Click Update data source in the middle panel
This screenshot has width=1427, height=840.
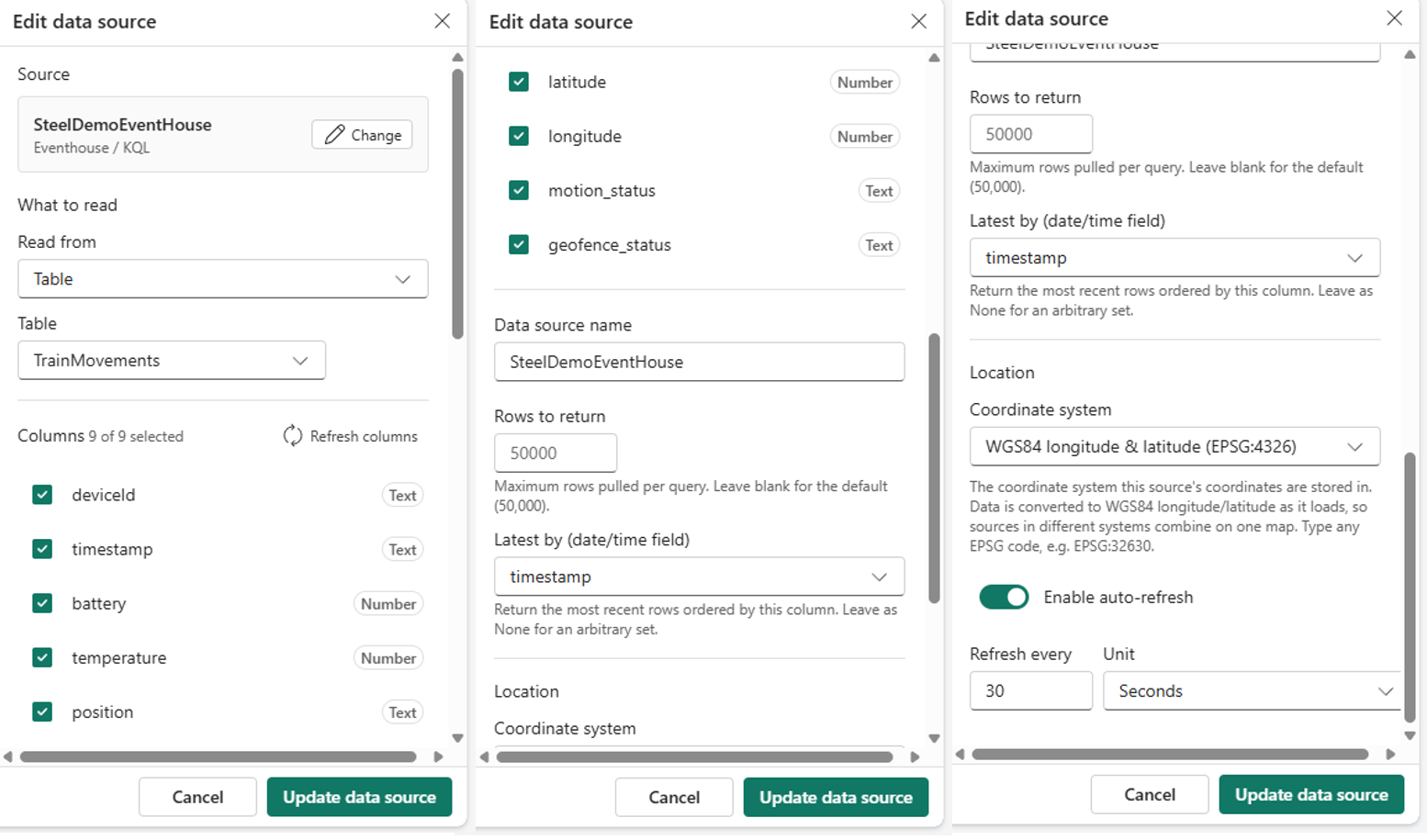click(x=836, y=797)
